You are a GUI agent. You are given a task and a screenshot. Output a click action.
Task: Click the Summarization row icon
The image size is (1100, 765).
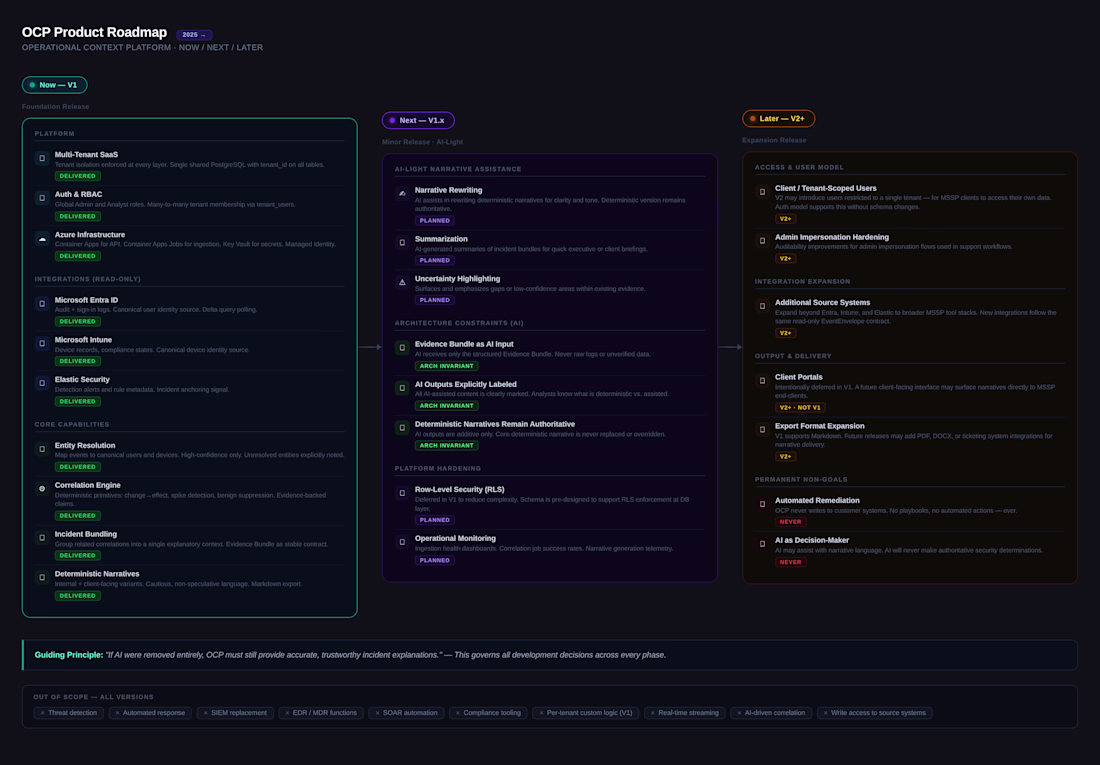(402, 243)
